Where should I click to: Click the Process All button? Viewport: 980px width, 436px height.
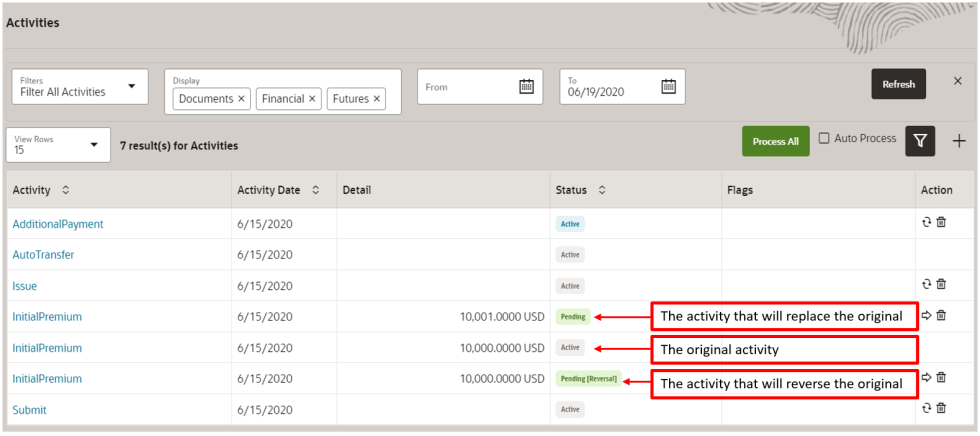tap(776, 141)
